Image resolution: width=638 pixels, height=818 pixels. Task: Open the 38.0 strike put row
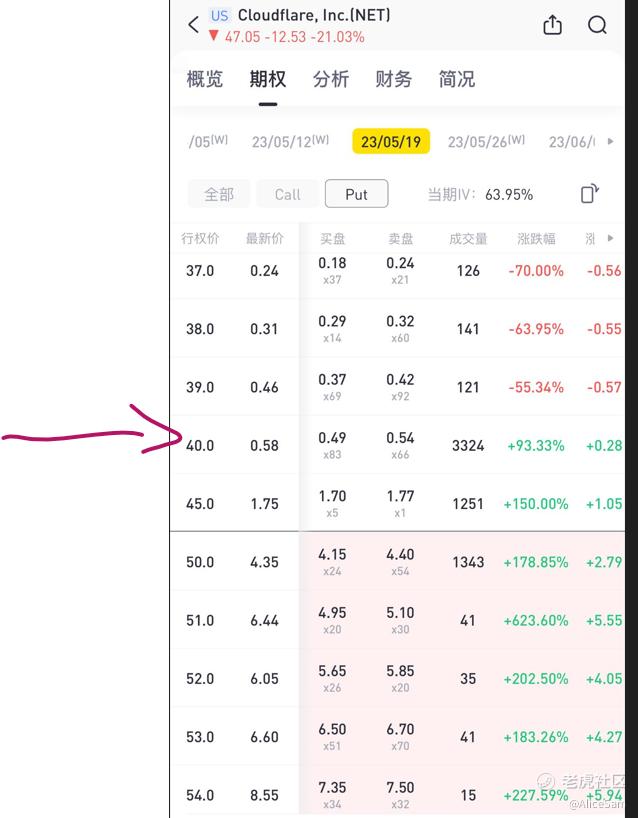pyautogui.click(x=397, y=329)
